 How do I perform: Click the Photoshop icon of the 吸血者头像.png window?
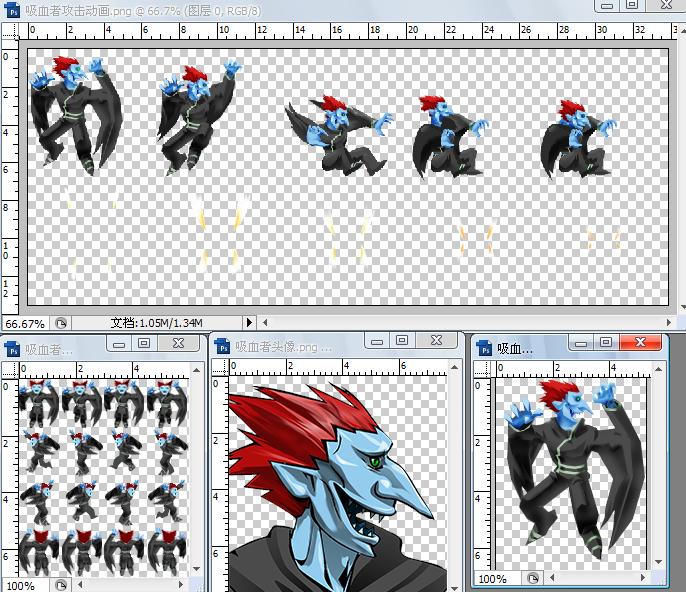(223, 347)
